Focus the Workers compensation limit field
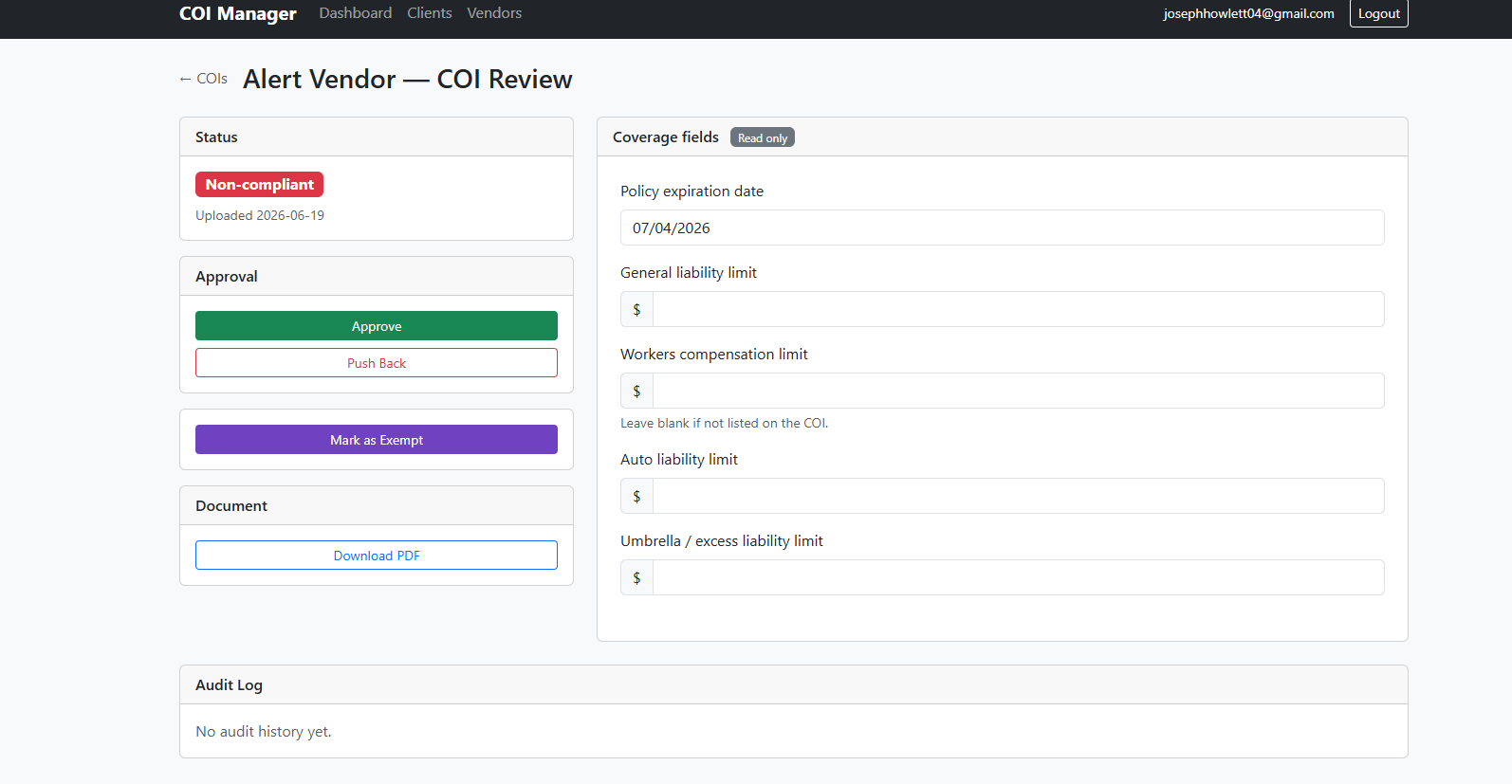Viewport: 1512px width, 784px height. pos(1019,391)
